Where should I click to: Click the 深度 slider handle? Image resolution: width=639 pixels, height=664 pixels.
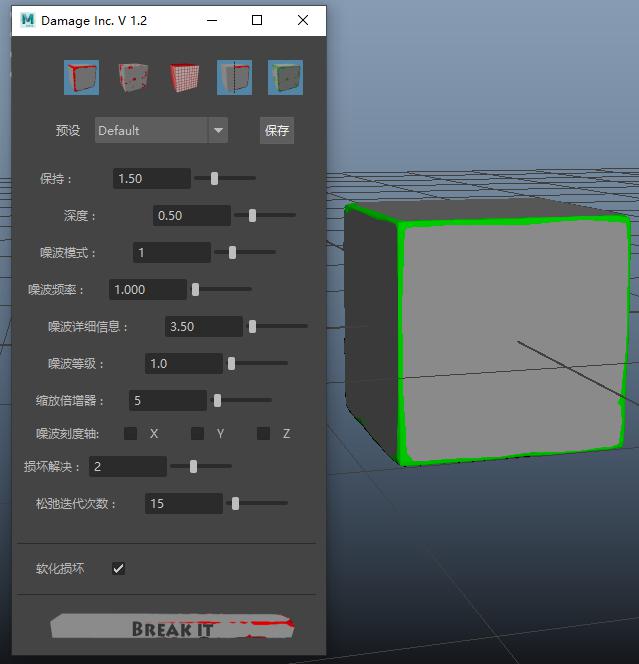pyautogui.click(x=252, y=215)
